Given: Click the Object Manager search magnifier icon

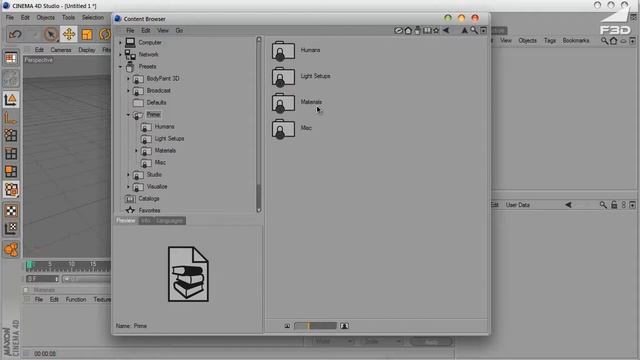Looking at the screenshot, I should tap(604, 41).
